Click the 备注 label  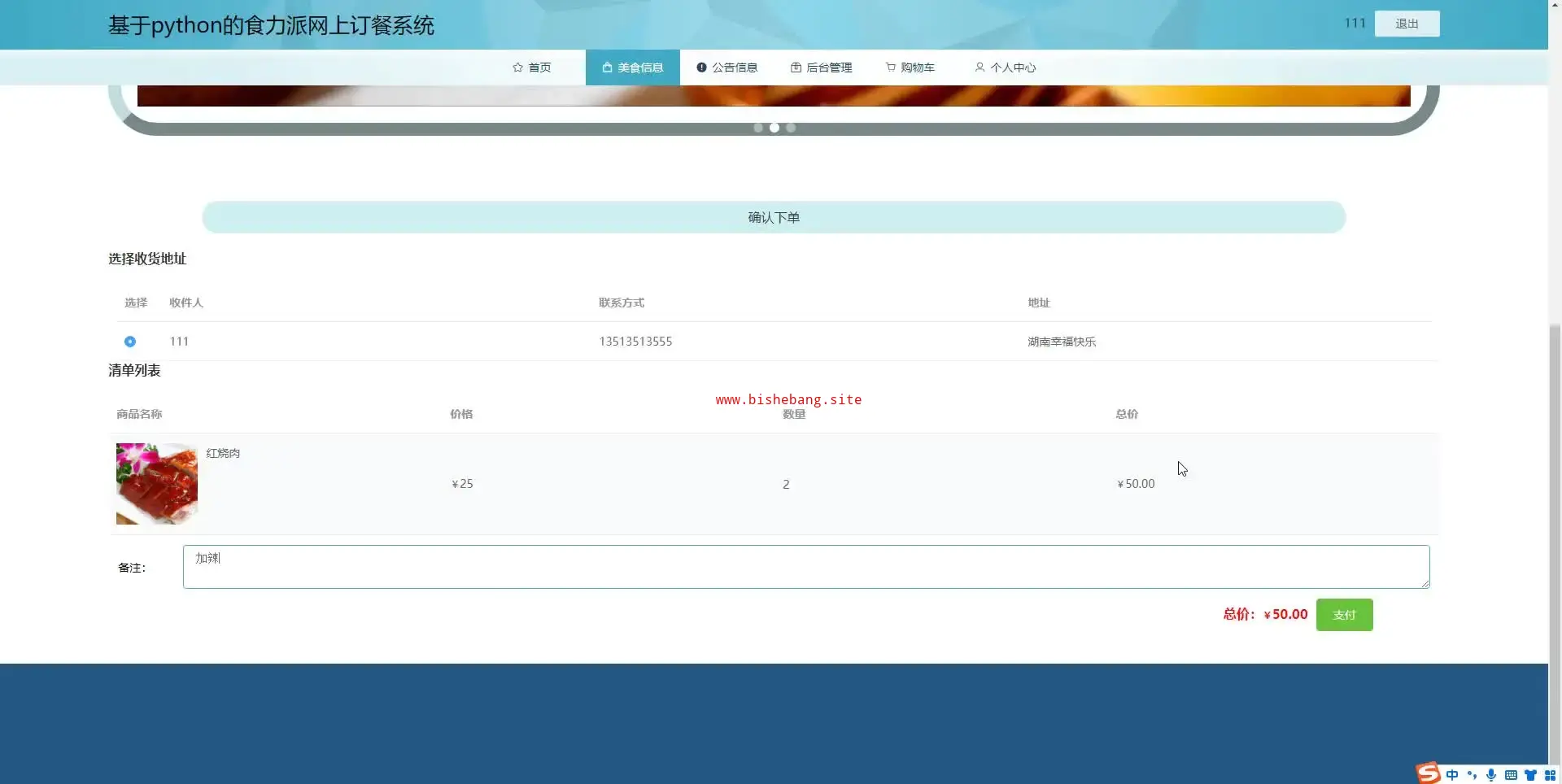click(132, 568)
